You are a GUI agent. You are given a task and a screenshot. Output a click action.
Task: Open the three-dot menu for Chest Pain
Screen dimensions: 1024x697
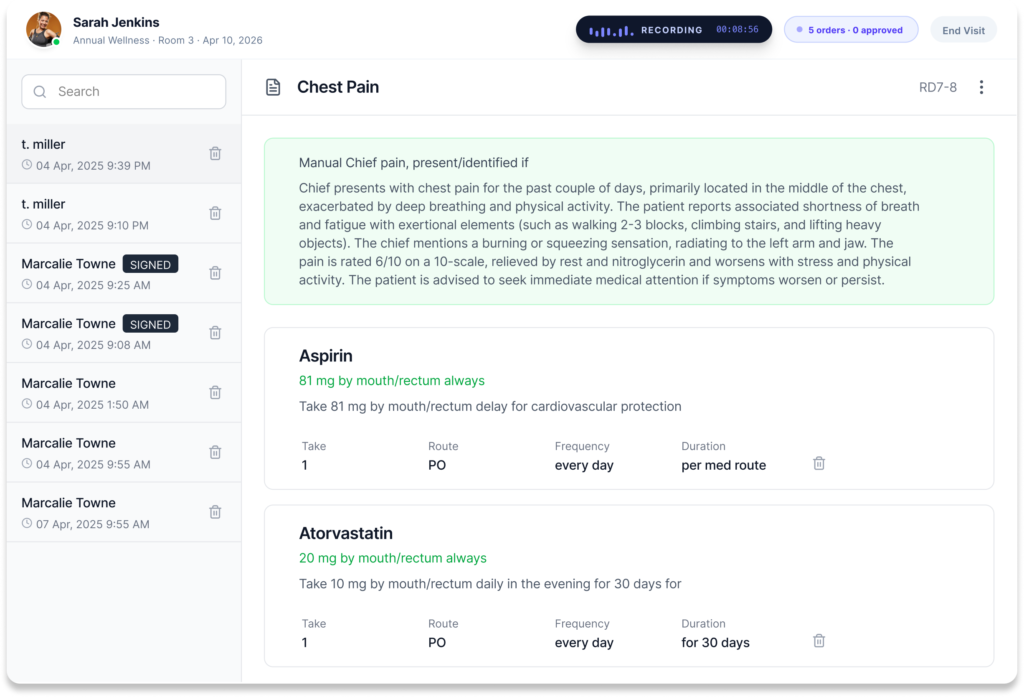click(x=981, y=88)
